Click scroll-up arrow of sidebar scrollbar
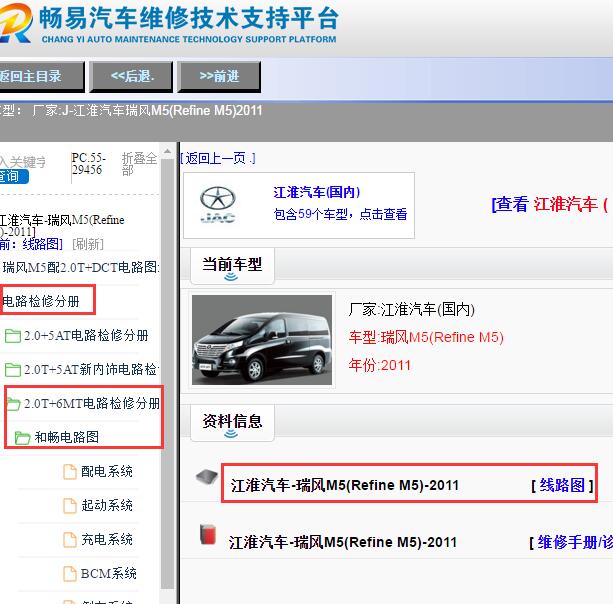 167,152
